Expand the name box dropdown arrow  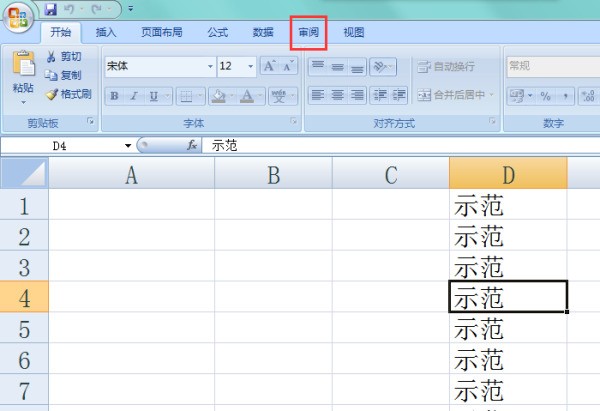coord(128,146)
